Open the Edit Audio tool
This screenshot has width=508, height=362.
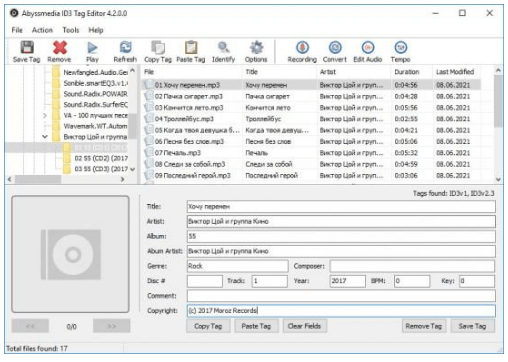pos(368,51)
